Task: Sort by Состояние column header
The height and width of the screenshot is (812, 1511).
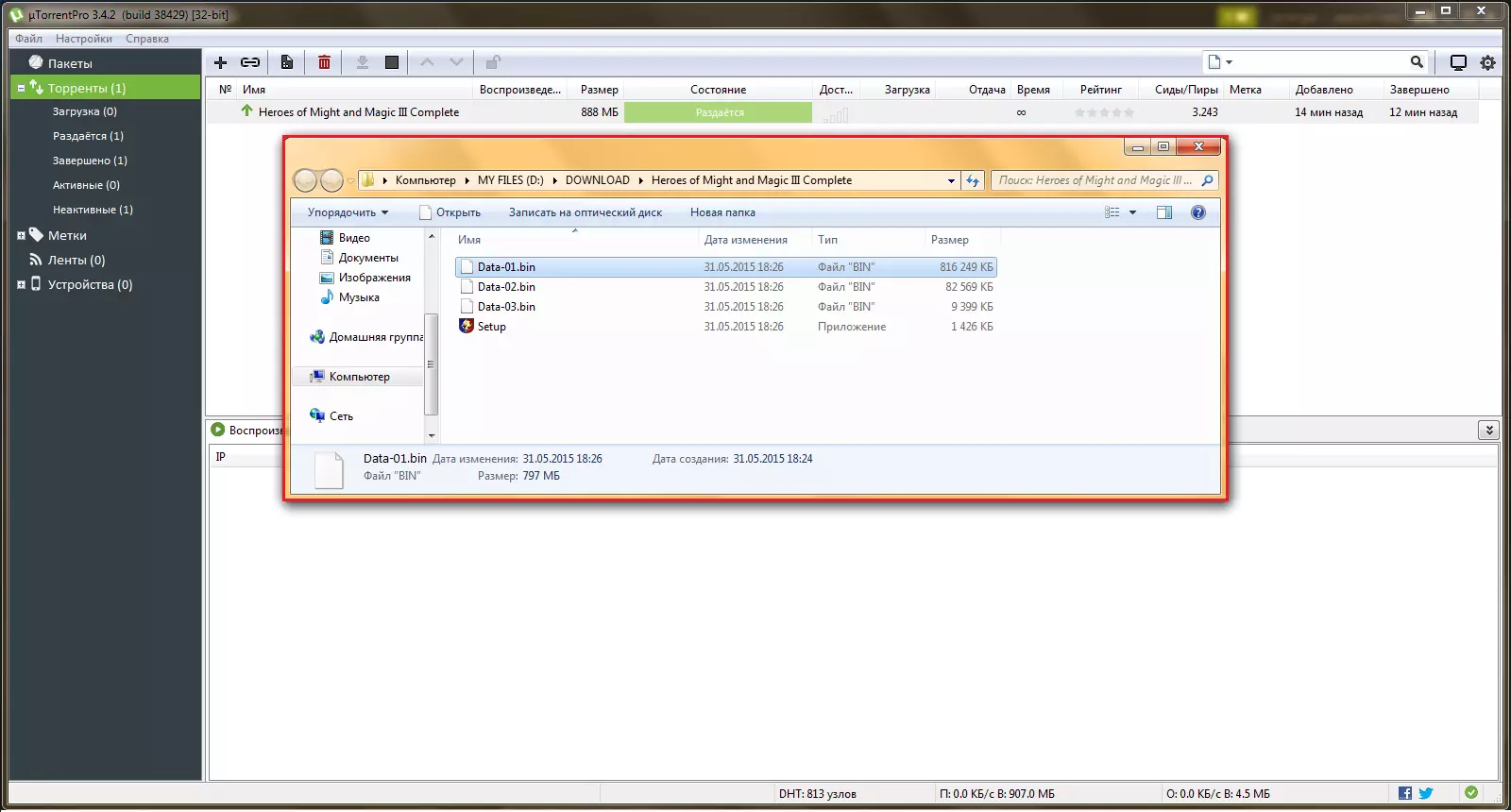Action: [718, 90]
